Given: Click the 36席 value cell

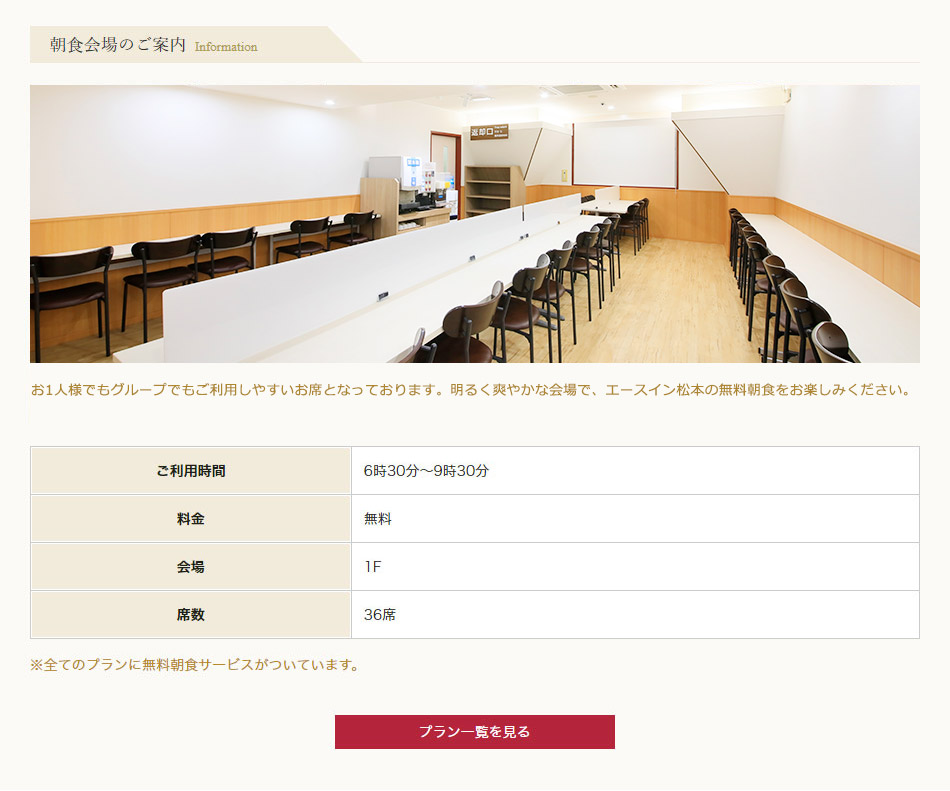Looking at the screenshot, I should pos(635,614).
